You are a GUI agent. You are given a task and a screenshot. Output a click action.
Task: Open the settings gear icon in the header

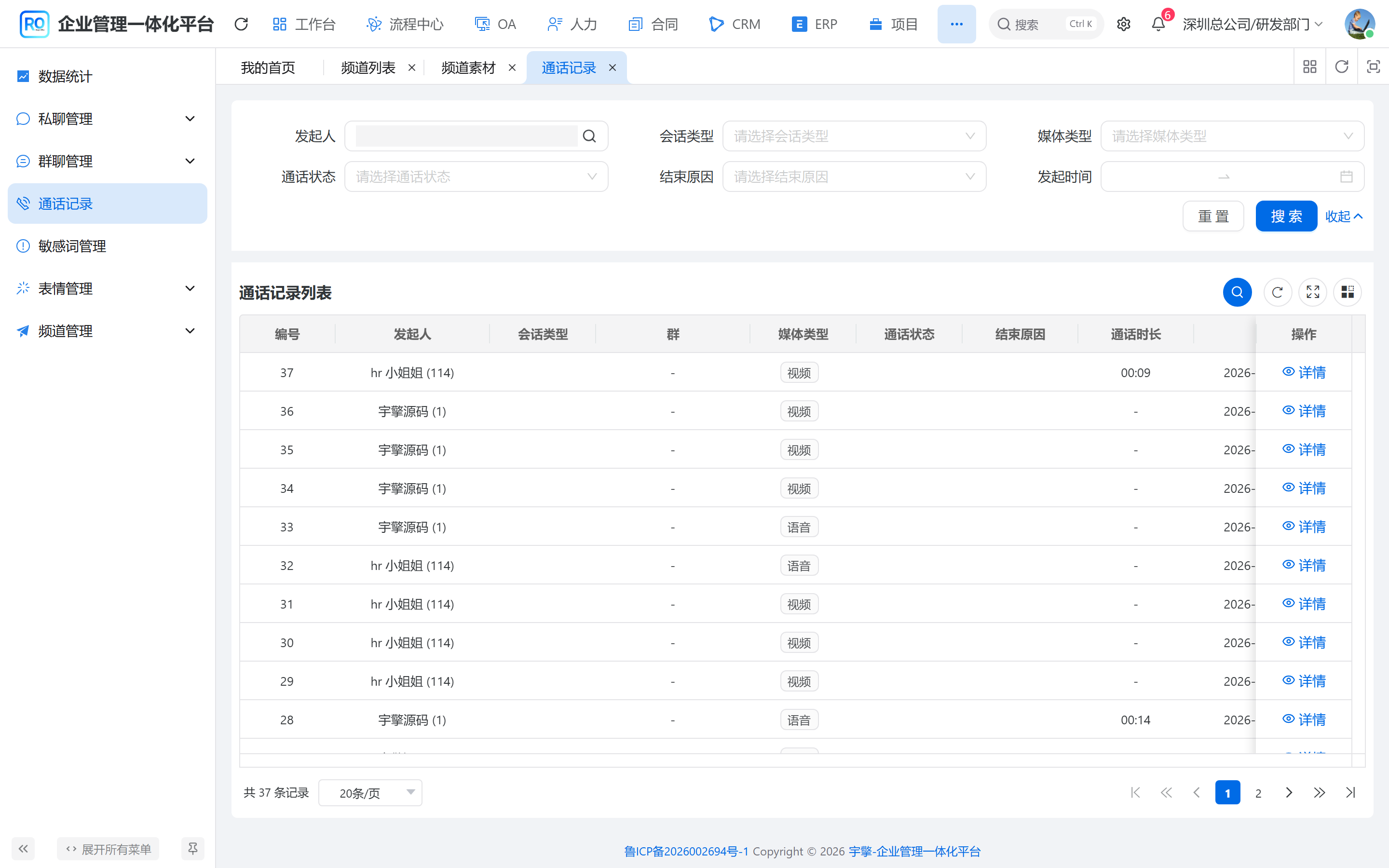pyautogui.click(x=1123, y=24)
